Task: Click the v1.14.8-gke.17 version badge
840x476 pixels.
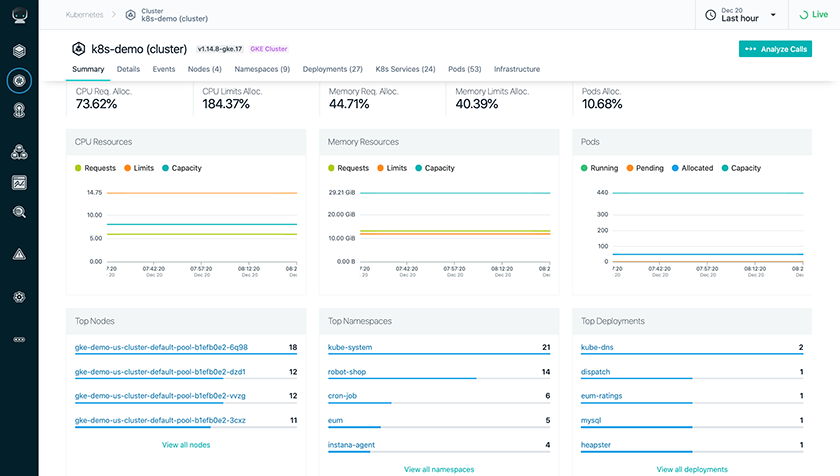Action: click(220, 49)
